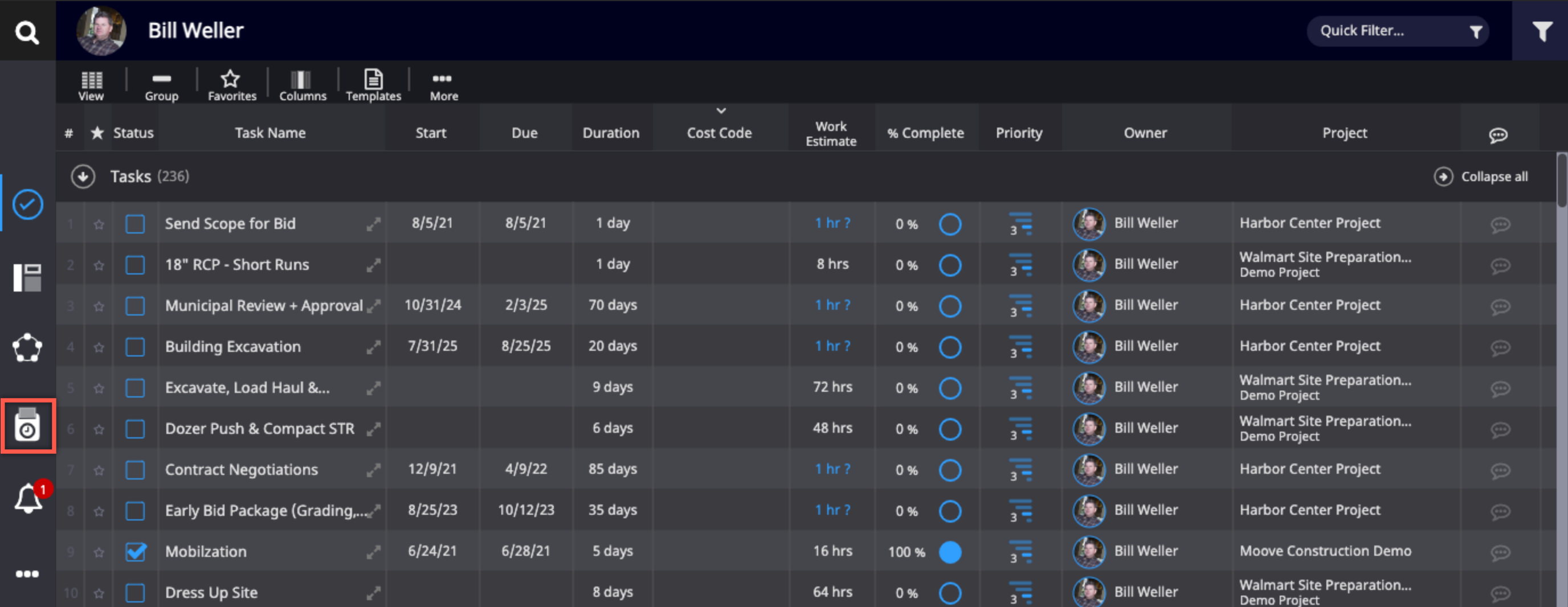Open priority icon for Send Scope for Bid
1568x607 pixels.
1021,224
